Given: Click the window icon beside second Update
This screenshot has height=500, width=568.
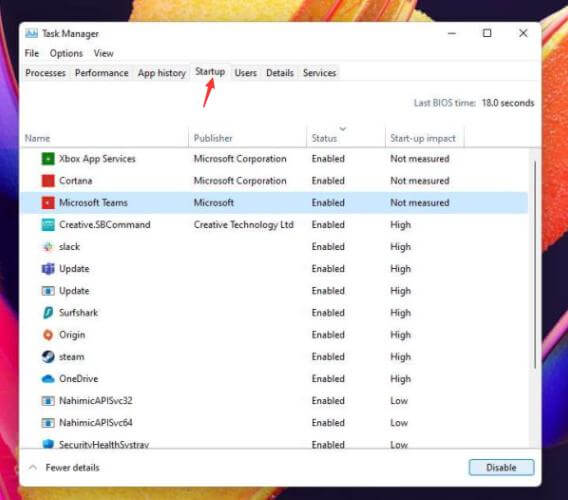Looking at the screenshot, I should pos(48,291).
